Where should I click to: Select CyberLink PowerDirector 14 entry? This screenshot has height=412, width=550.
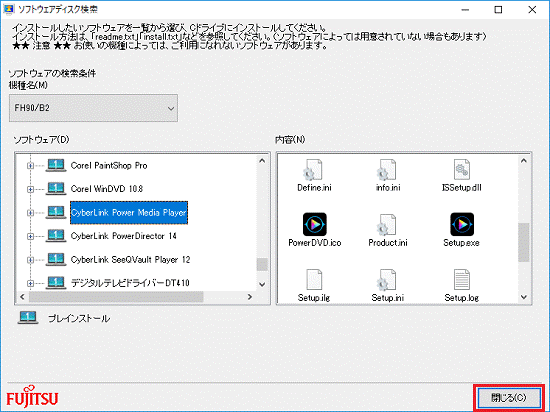(x=123, y=236)
